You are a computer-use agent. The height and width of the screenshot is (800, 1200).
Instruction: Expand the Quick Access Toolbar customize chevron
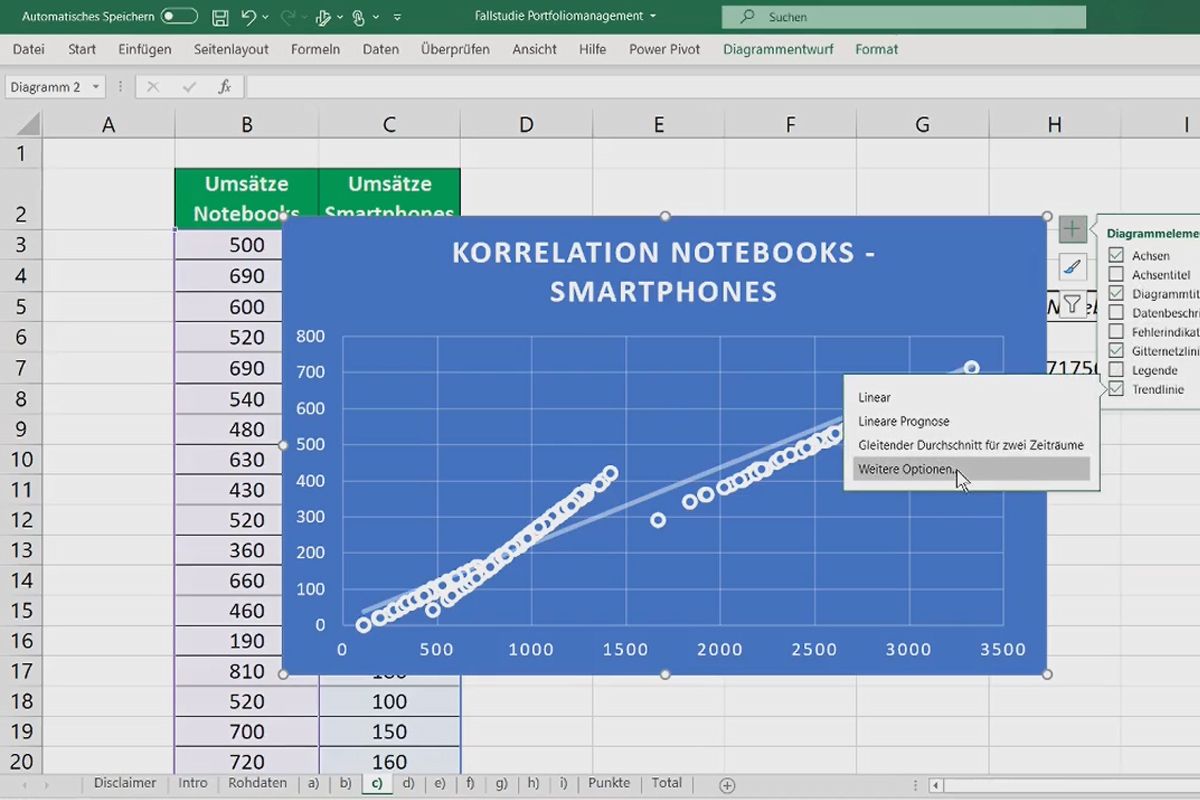click(x=397, y=16)
